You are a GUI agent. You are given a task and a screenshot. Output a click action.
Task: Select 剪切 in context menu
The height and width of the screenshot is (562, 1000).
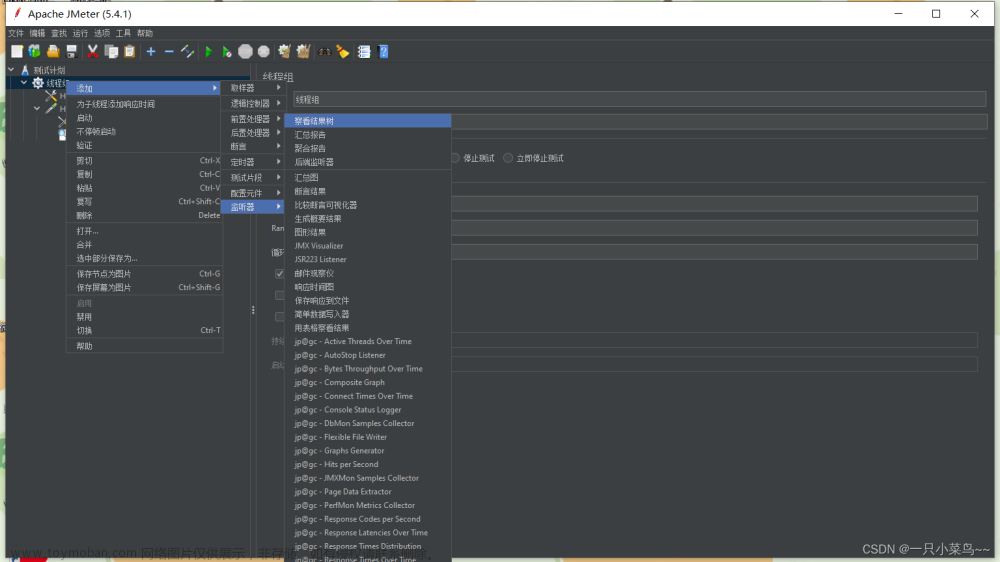click(144, 161)
